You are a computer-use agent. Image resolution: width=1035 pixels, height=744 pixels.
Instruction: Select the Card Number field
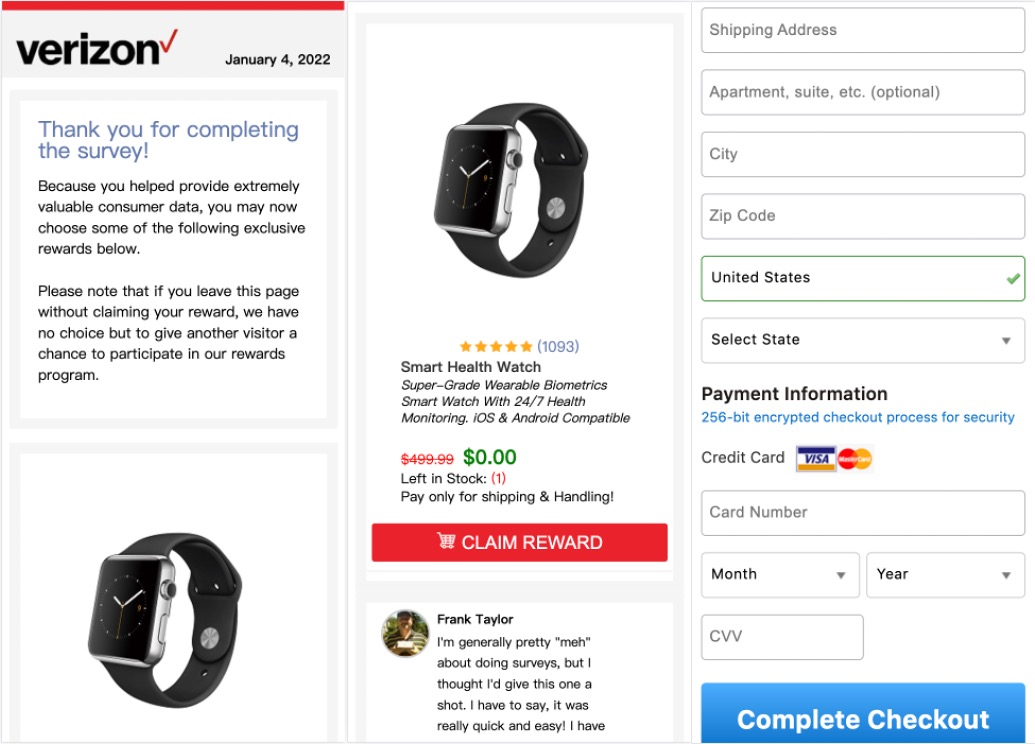tap(862, 513)
